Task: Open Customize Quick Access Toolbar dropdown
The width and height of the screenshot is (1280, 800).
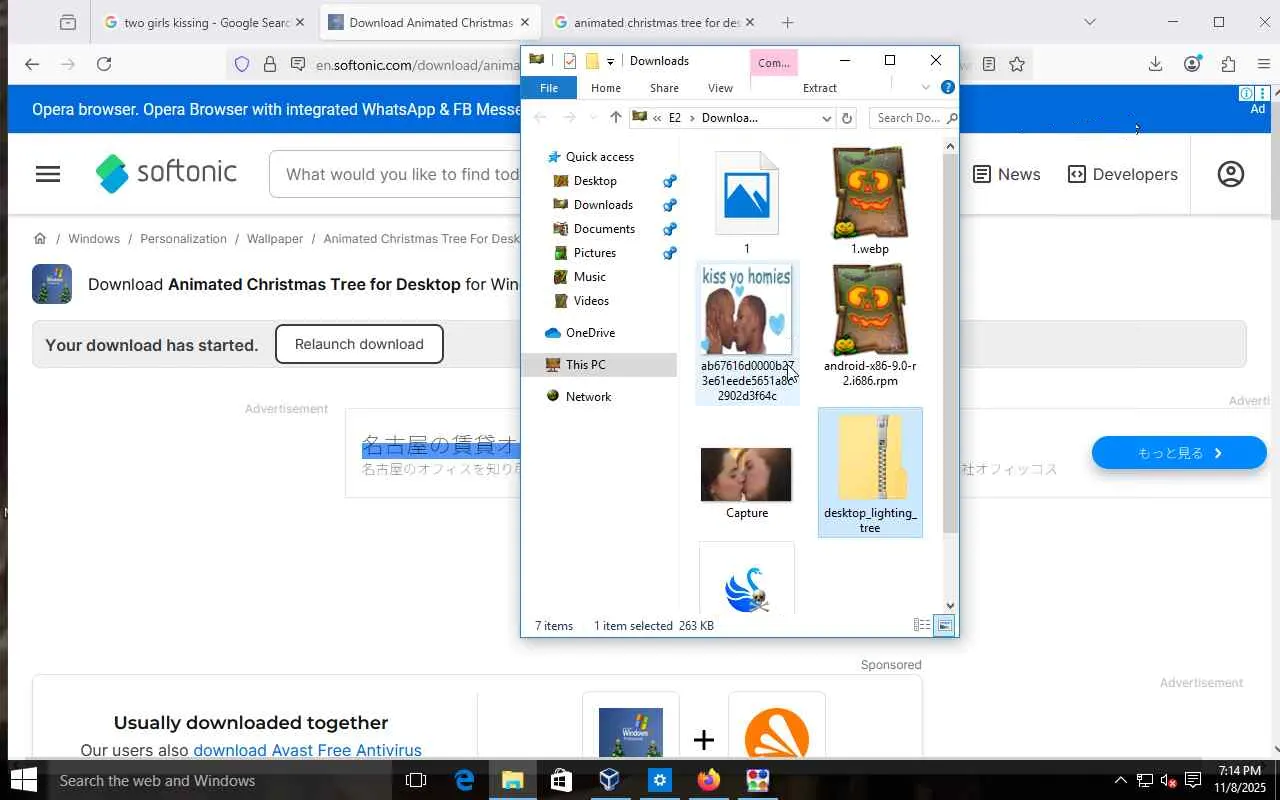Action: point(610,62)
